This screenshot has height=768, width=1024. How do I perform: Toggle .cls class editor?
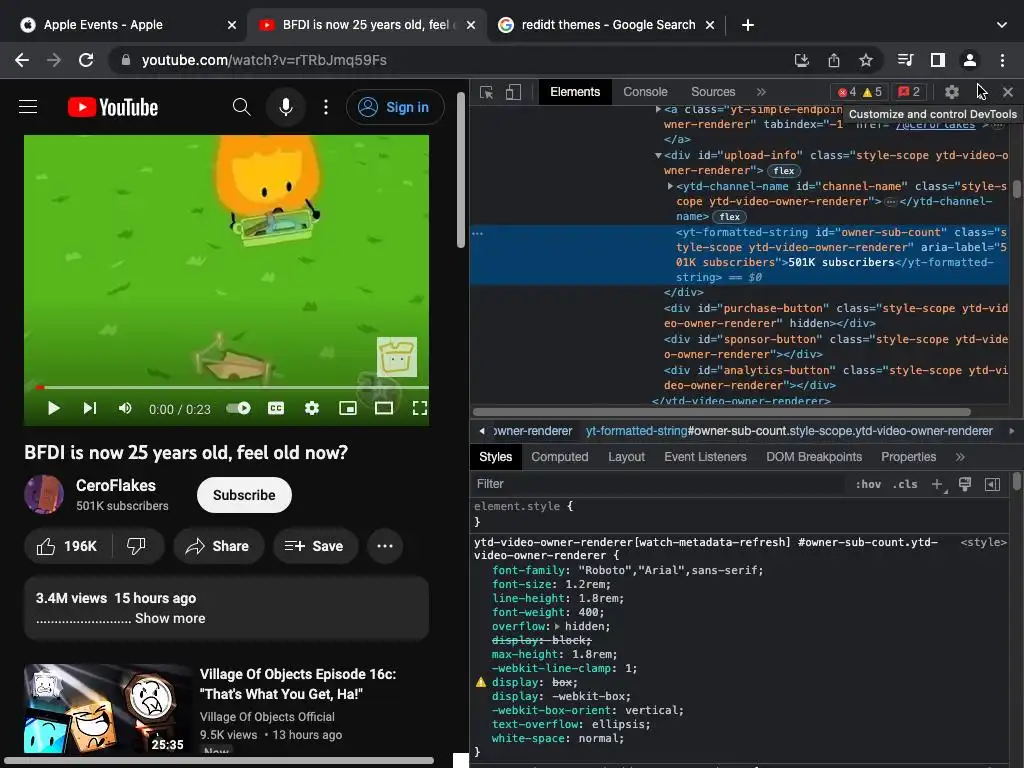[905, 484]
